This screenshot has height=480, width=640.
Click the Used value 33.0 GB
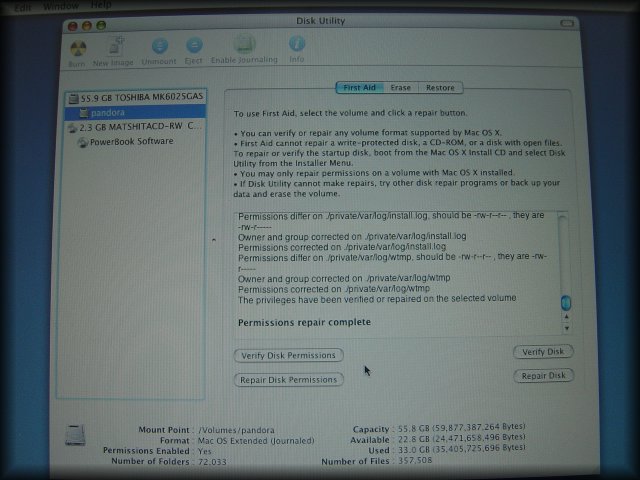coord(462,449)
